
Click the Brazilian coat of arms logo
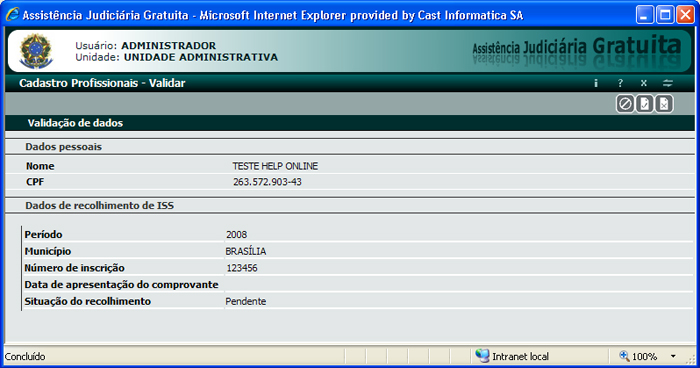click(x=36, y=51)
